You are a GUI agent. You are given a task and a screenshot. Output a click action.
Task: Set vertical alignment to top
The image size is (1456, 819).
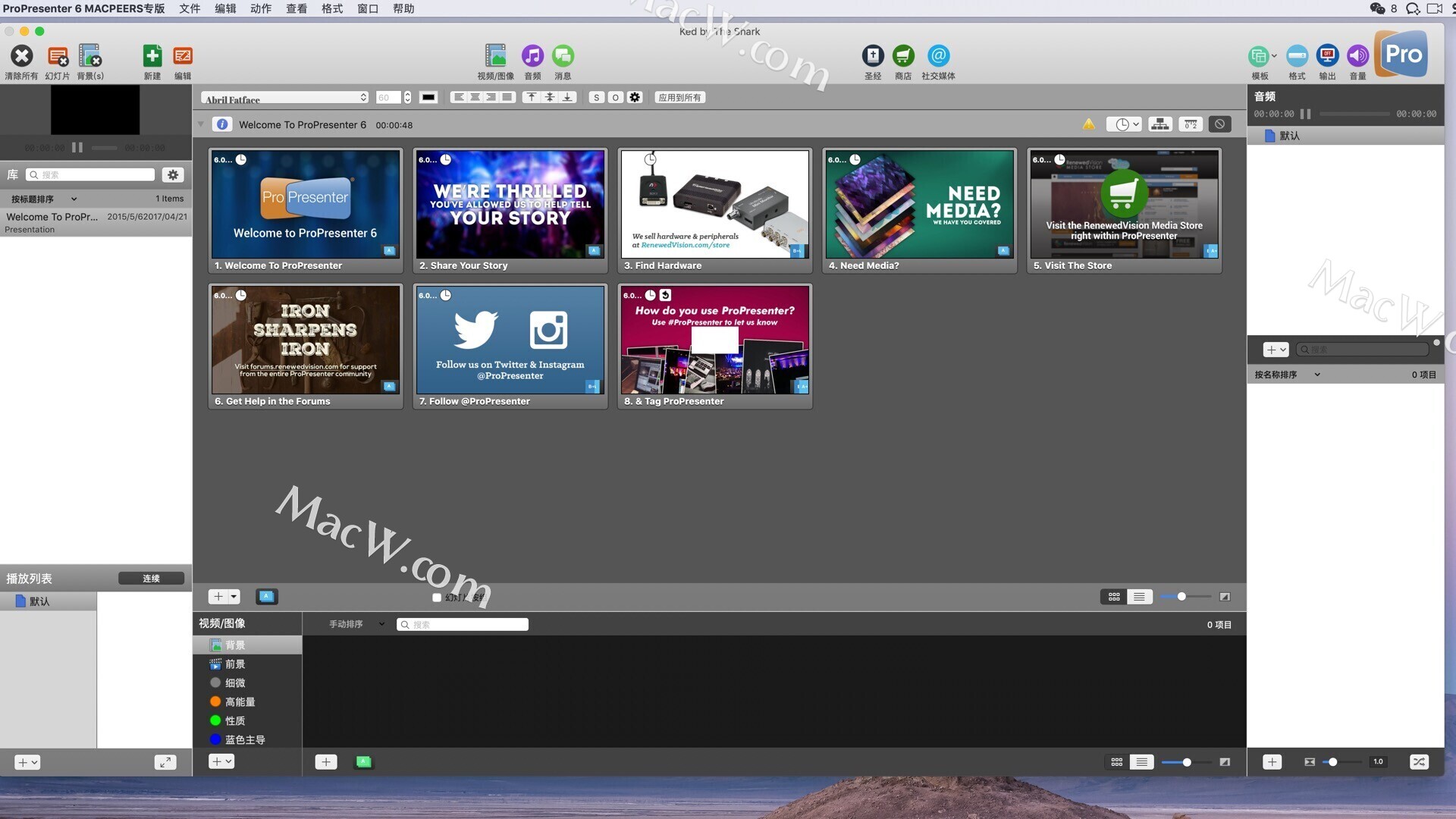(x=532, y=97)
